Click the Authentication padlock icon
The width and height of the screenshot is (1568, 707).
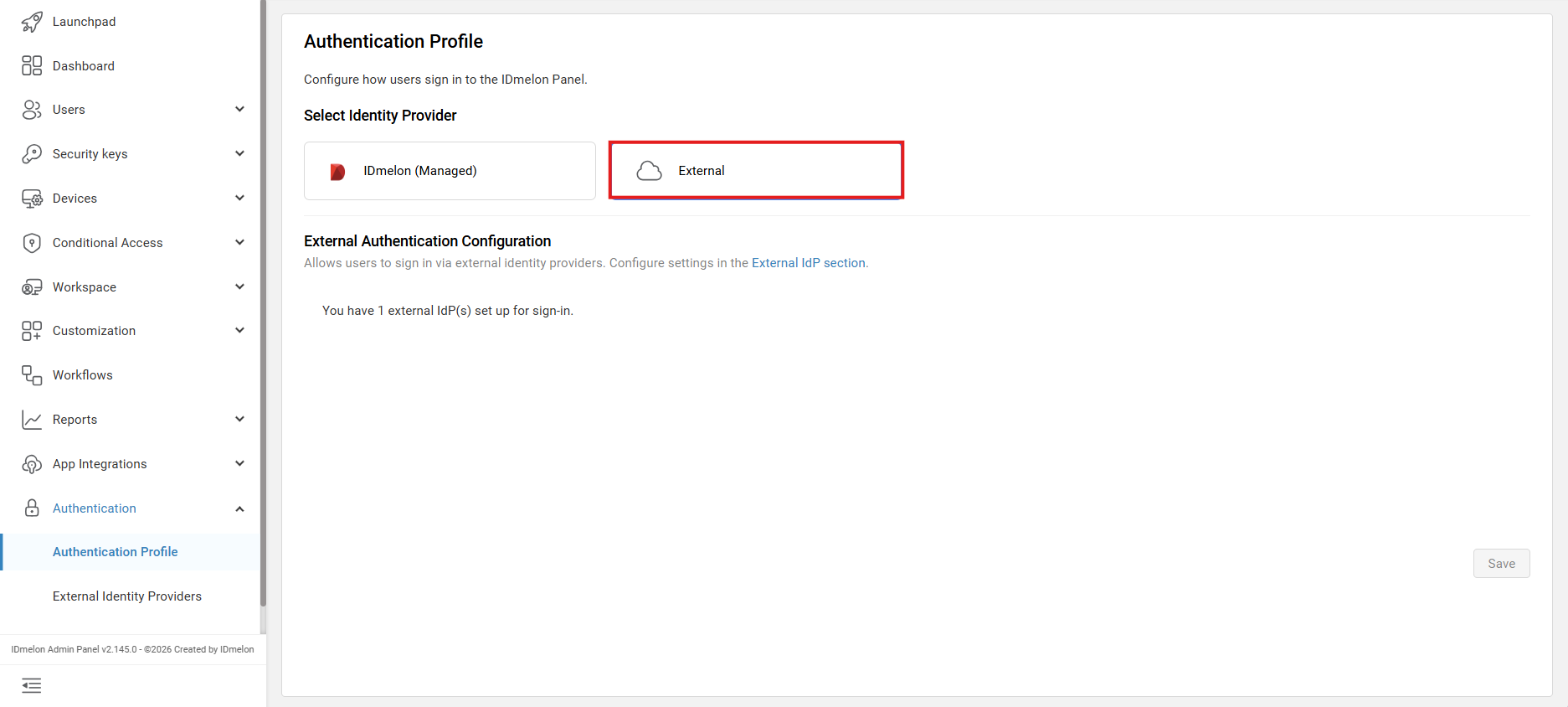[x=32, y=508]
